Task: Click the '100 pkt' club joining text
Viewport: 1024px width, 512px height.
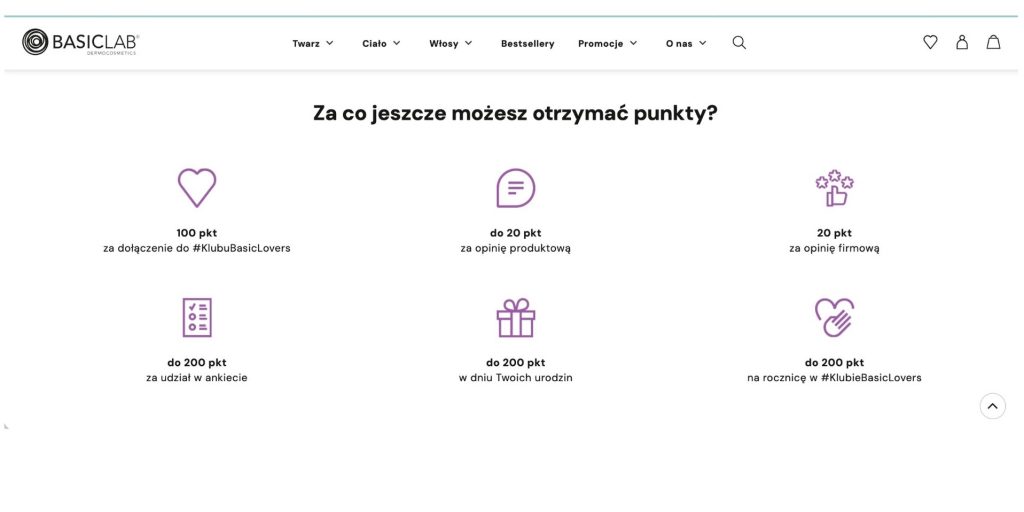Action: click(x=197, y=233)
